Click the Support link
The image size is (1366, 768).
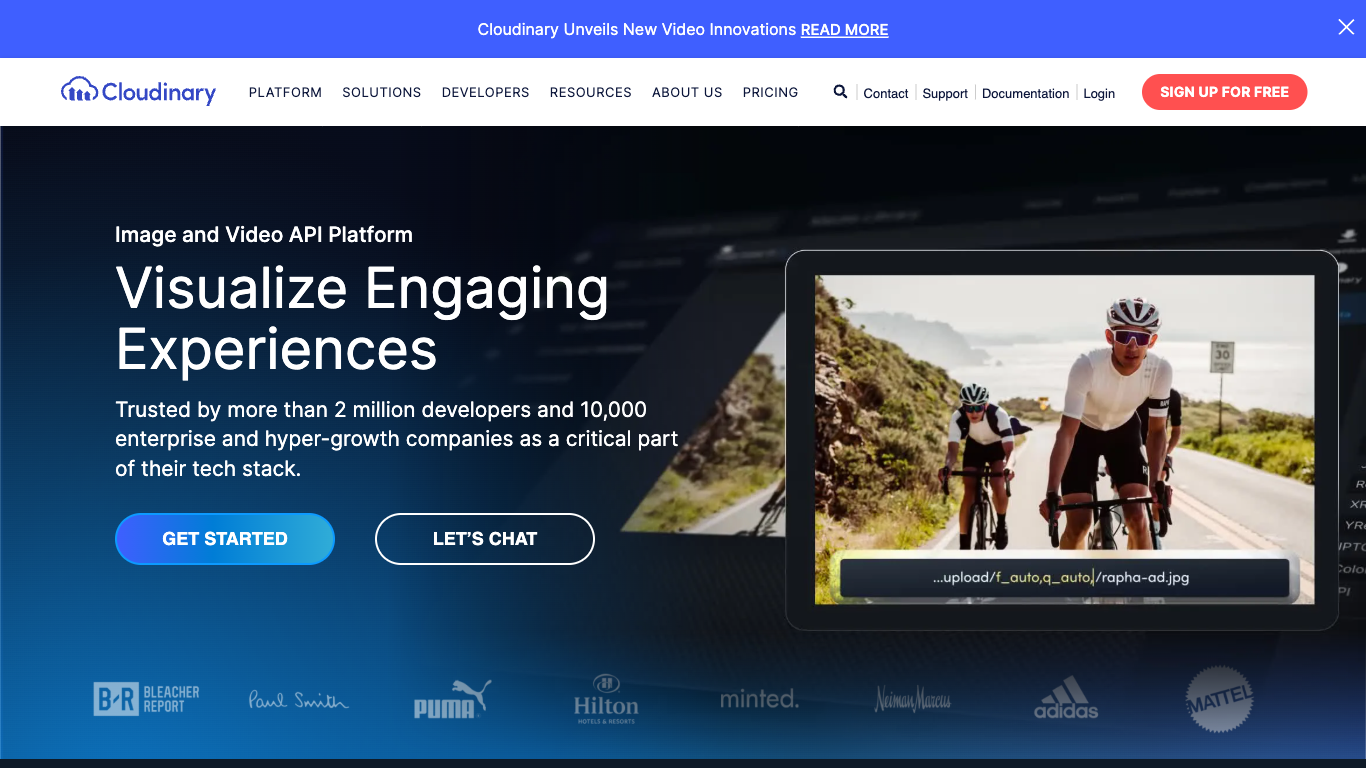click(x=945, y=93)
